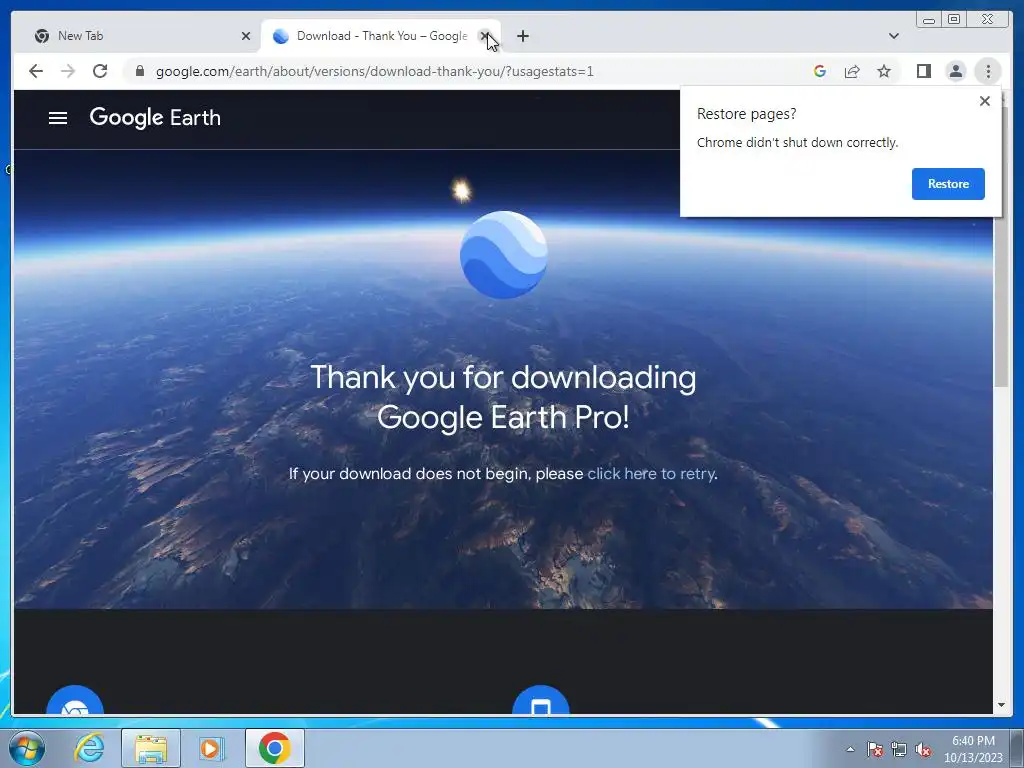Click the blue Google Earth globe icon
The width and height of the screenshot is (1024, 768).
pos(504,255)
